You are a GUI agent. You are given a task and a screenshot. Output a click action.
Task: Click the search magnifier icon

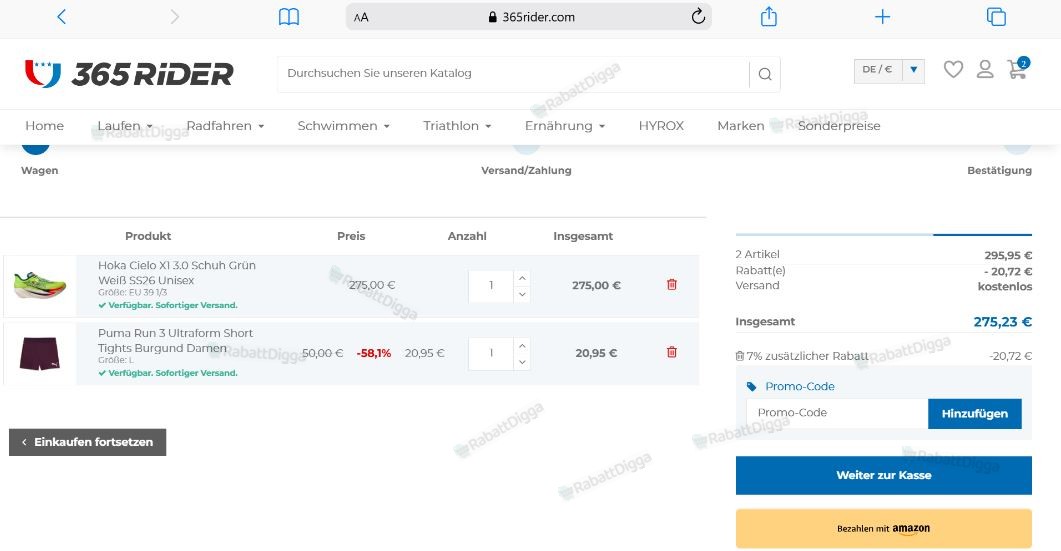click(765, 74)
